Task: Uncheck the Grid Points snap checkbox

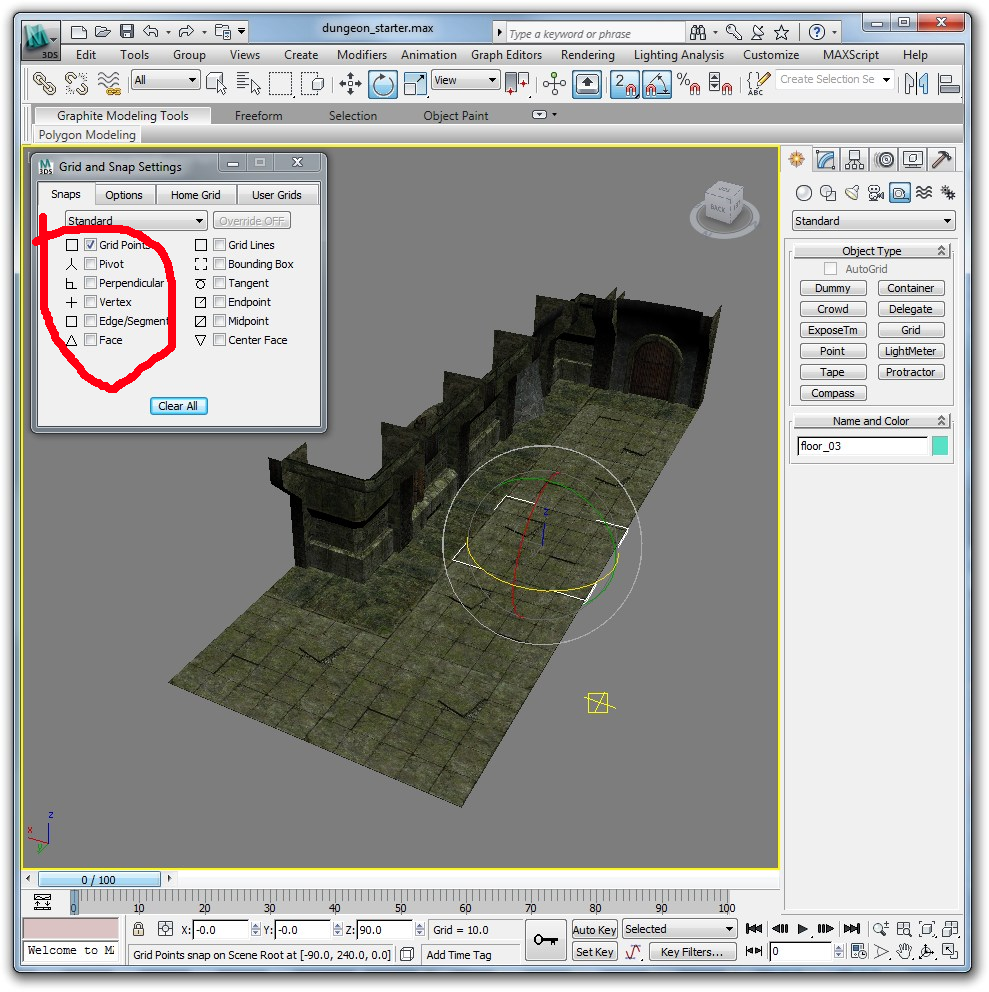Action: [x=91, y=245]
